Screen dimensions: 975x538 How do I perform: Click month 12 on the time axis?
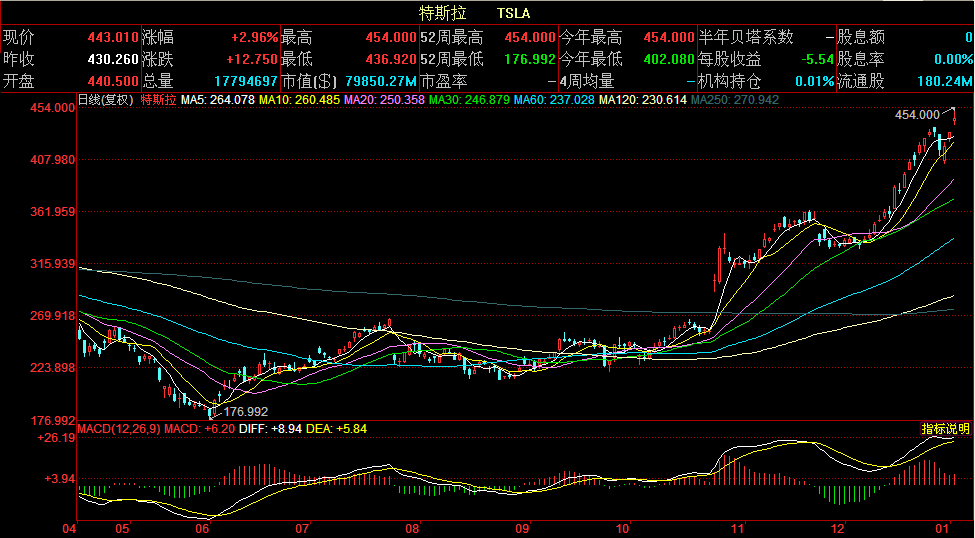coord(839,529)
